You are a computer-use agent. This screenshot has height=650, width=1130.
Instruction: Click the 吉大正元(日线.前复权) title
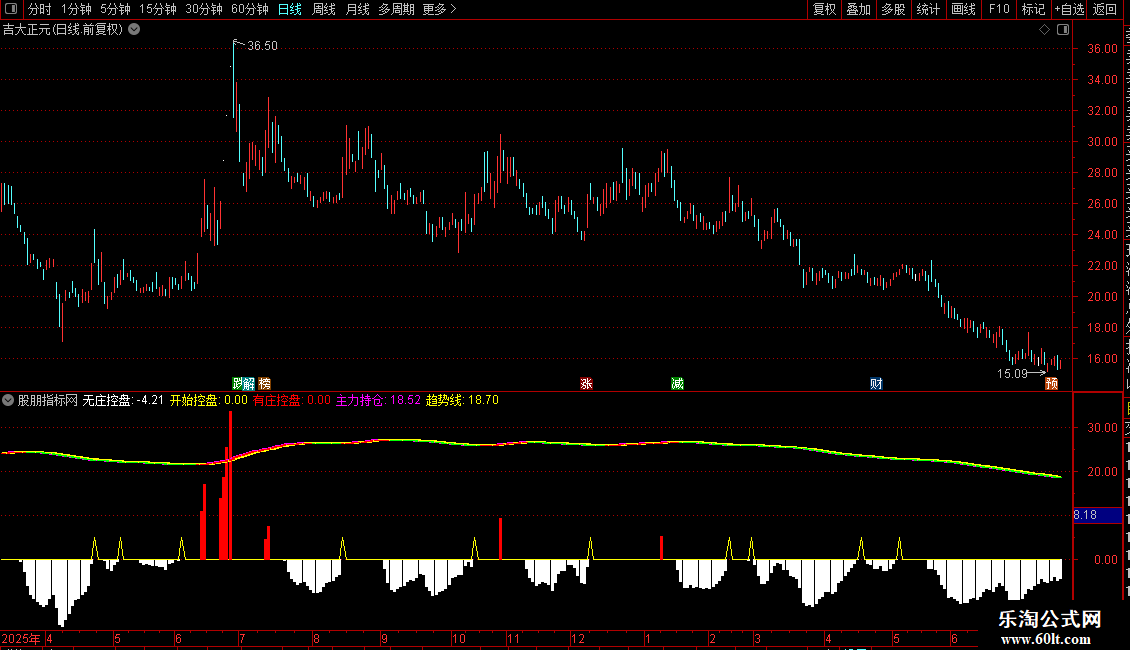pos(63,30)
